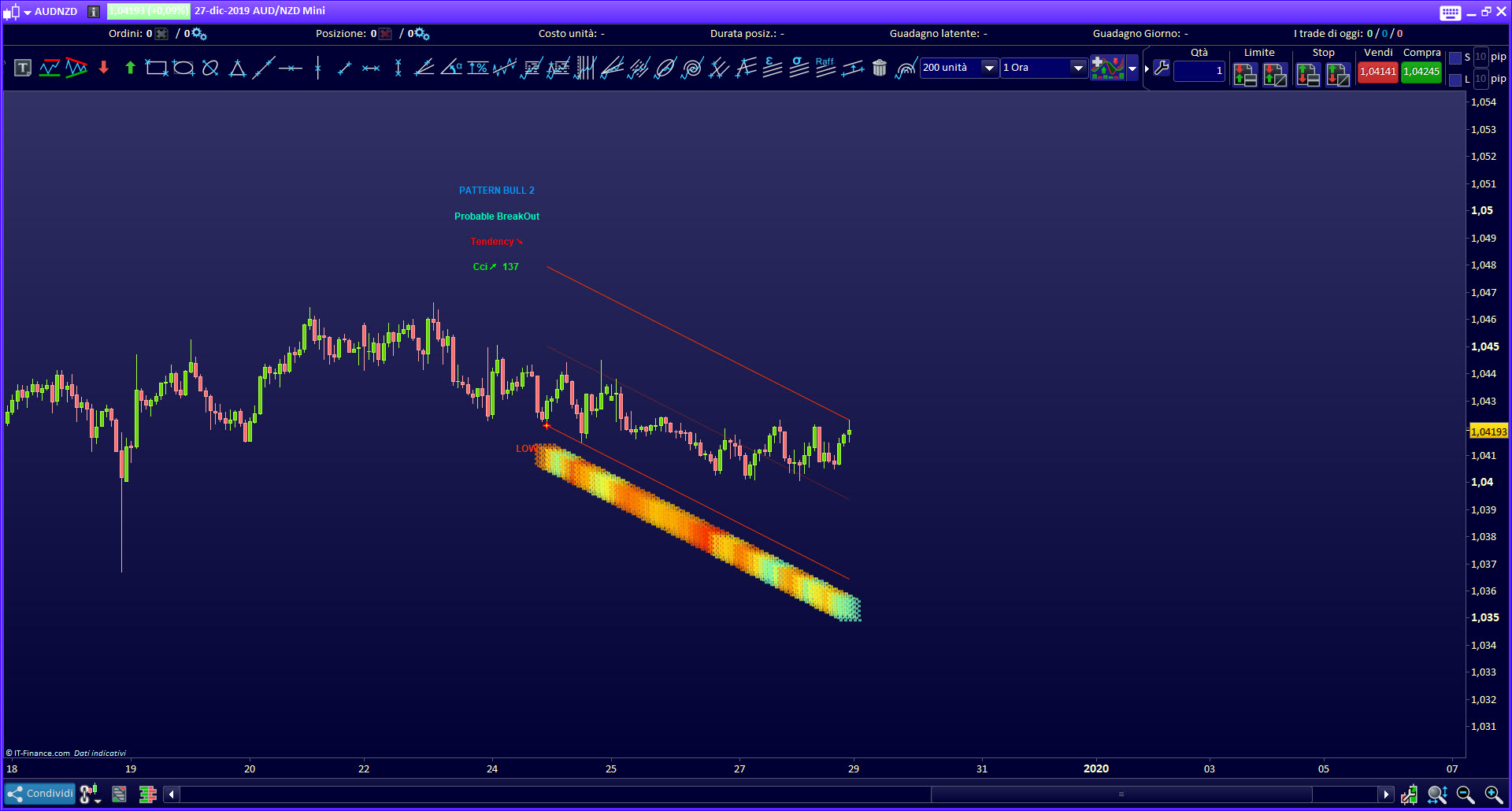Click the trash icon to delete drawings
The image size is (1512, 811).
tap(880, 69)
